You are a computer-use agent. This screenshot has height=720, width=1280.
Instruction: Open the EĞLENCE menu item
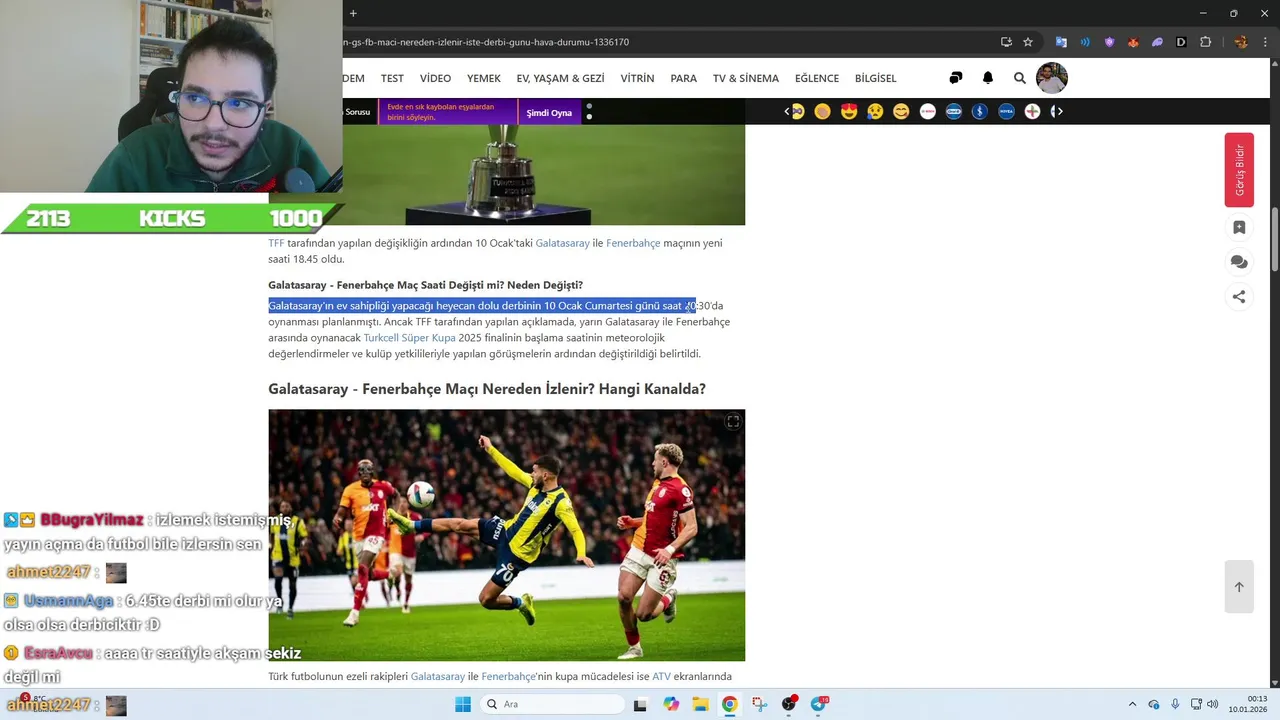pos(817,78)
